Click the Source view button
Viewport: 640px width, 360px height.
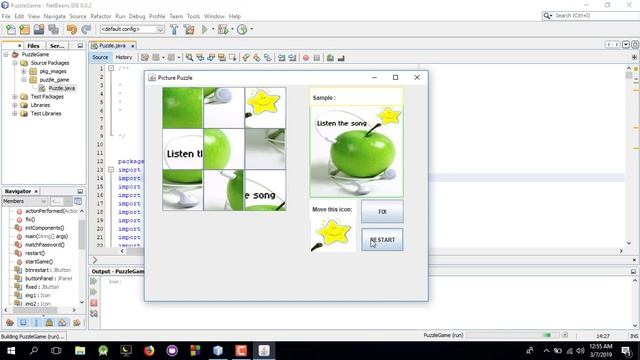(x=100, y=58)
